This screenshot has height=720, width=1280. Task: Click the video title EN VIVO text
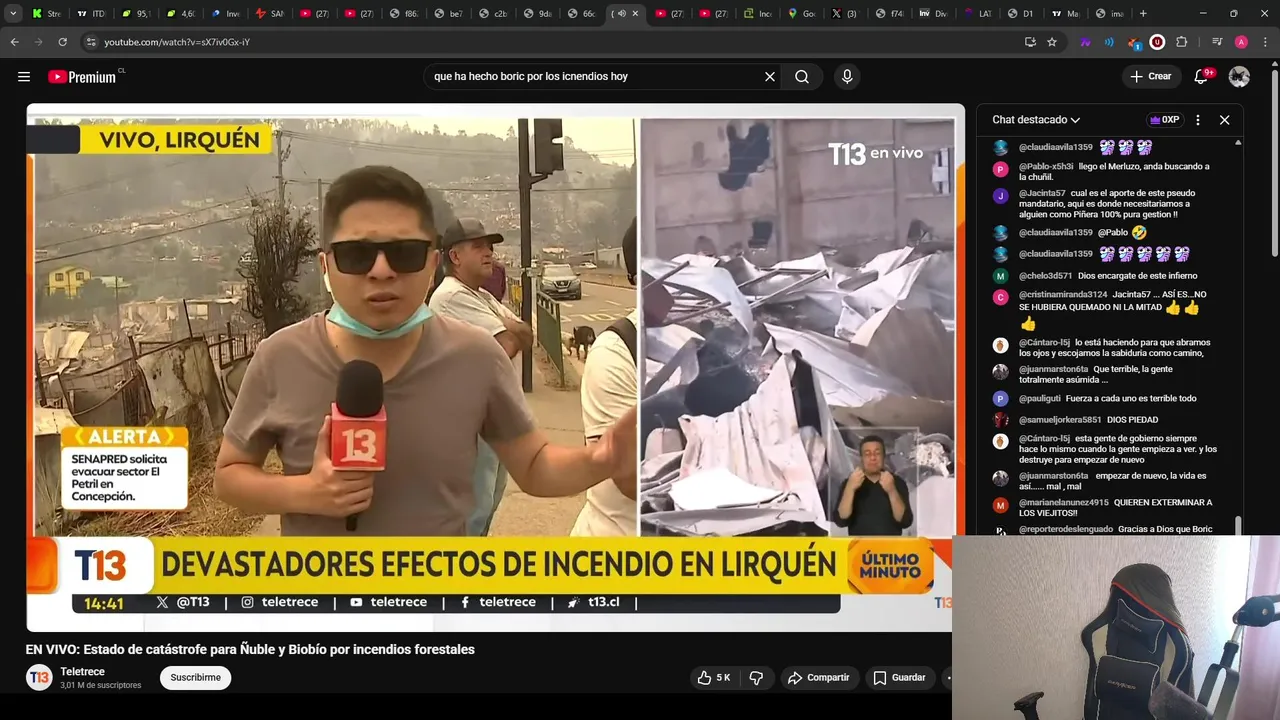point(250,650)
